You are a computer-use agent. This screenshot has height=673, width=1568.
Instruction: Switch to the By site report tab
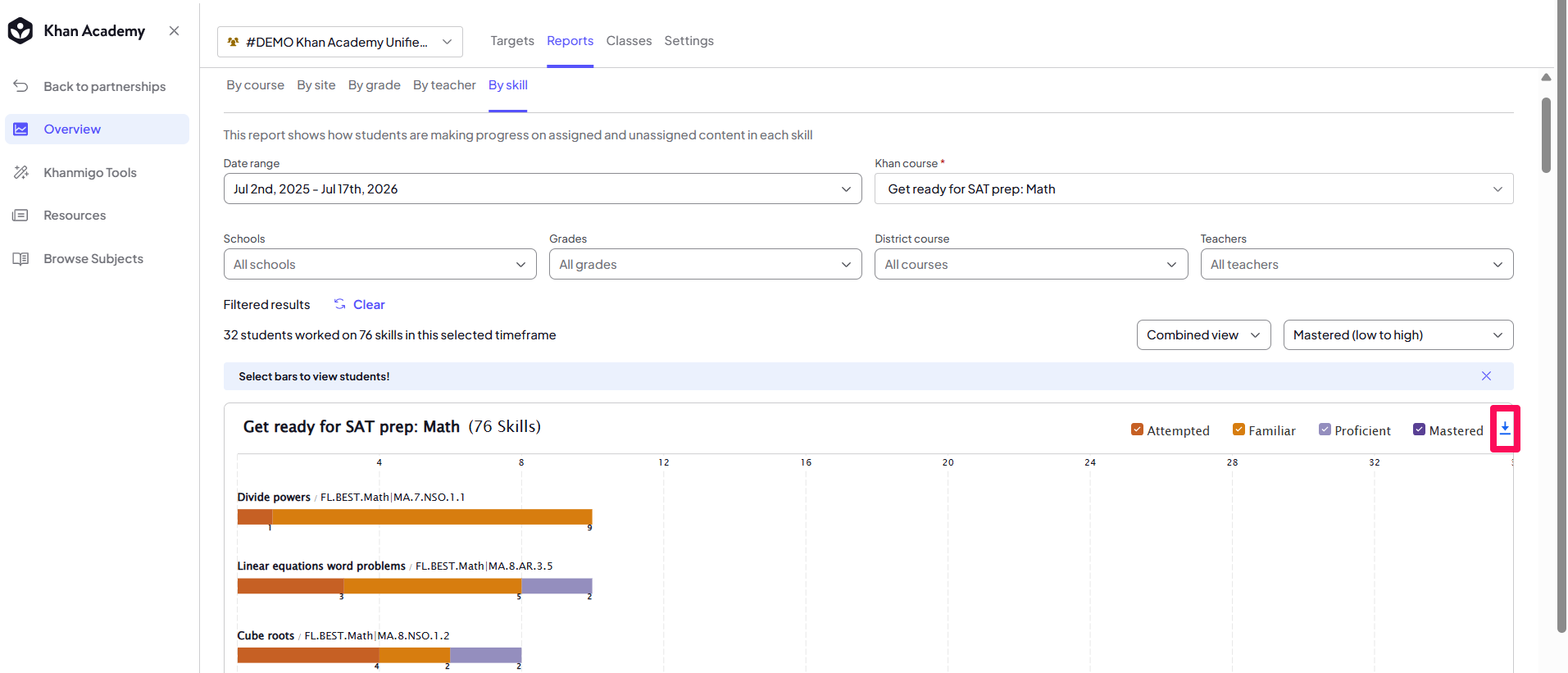[x=316, y=85]
